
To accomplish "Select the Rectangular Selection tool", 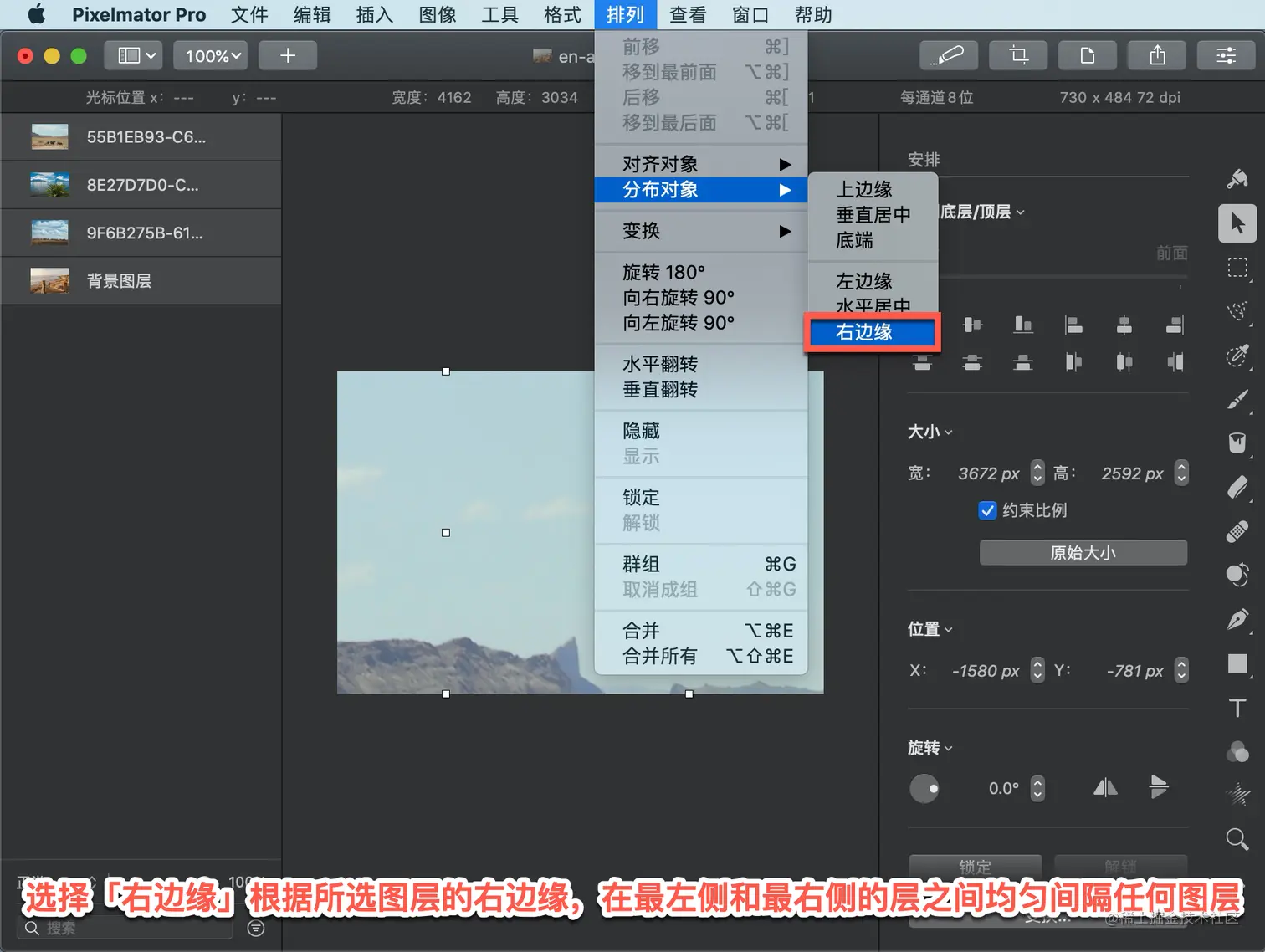I will tap(1237, 268).
